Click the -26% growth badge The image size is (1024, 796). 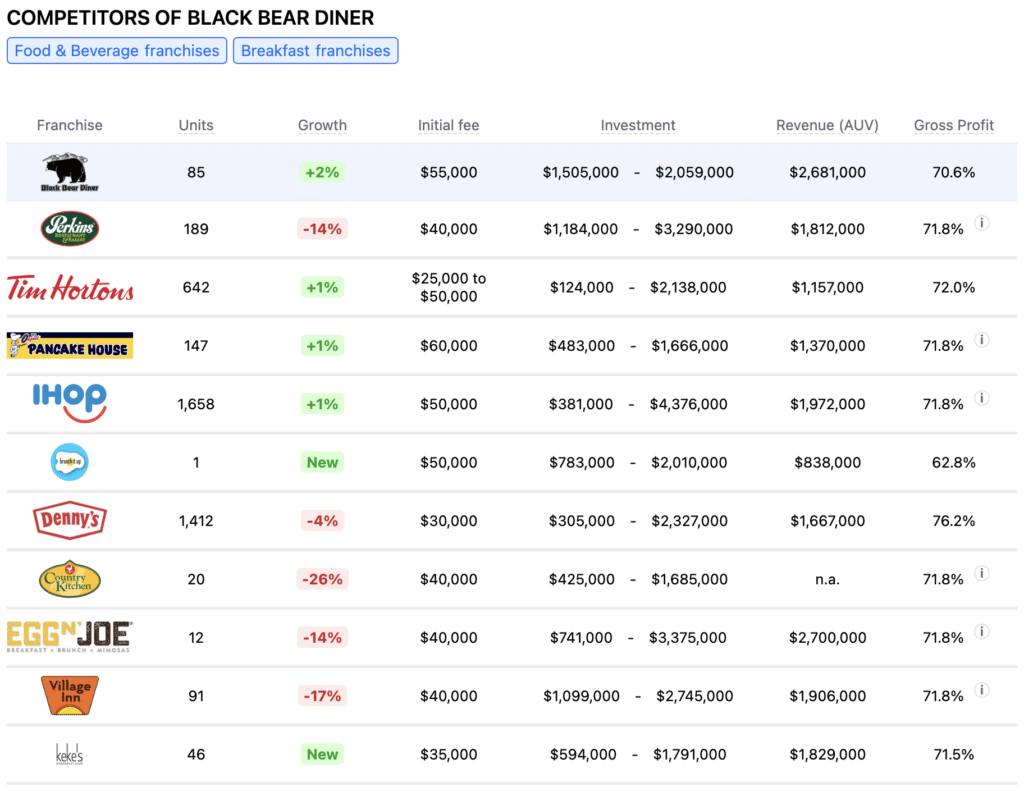(x=322, y=579)
